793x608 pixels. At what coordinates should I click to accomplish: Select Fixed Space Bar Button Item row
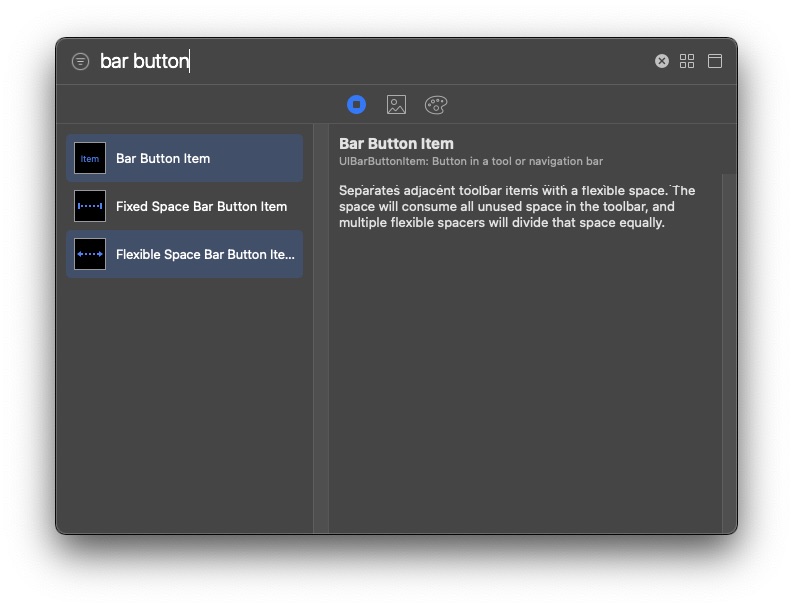point(185,206)
